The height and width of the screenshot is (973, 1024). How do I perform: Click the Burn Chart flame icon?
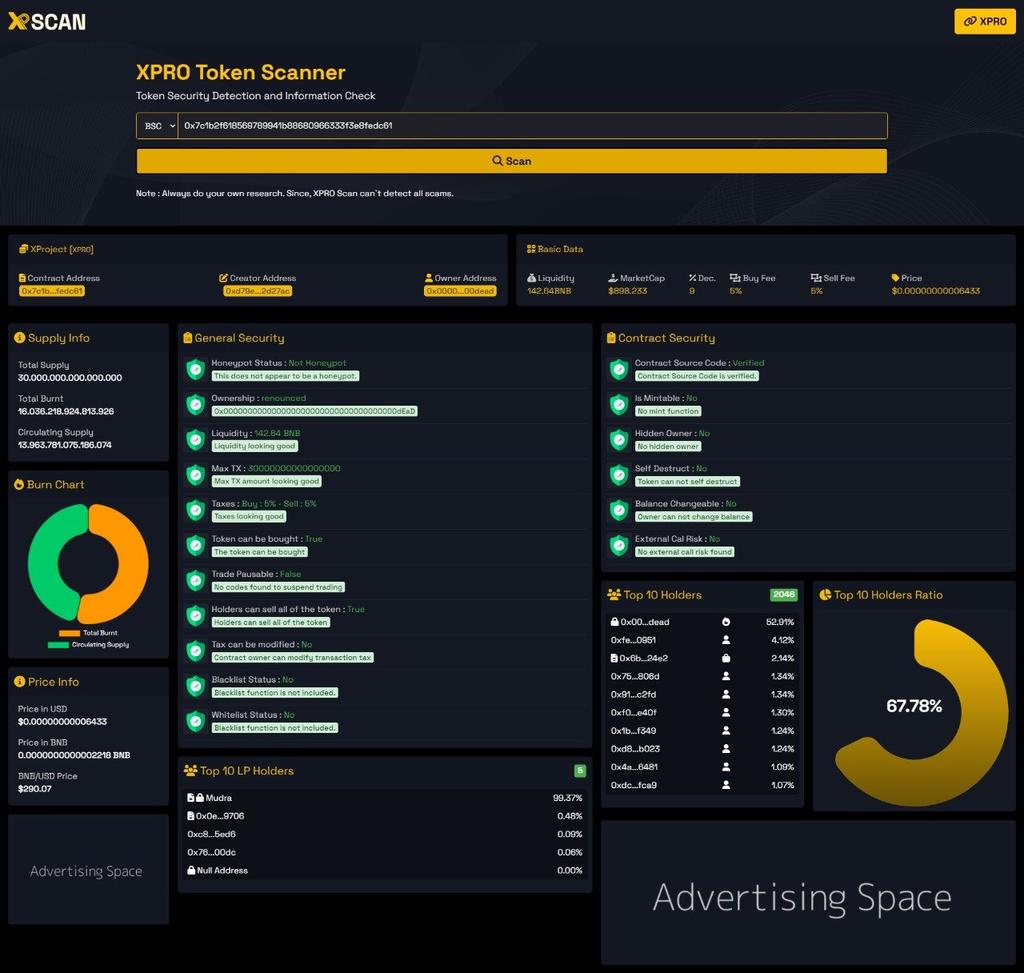click(19, 485)
